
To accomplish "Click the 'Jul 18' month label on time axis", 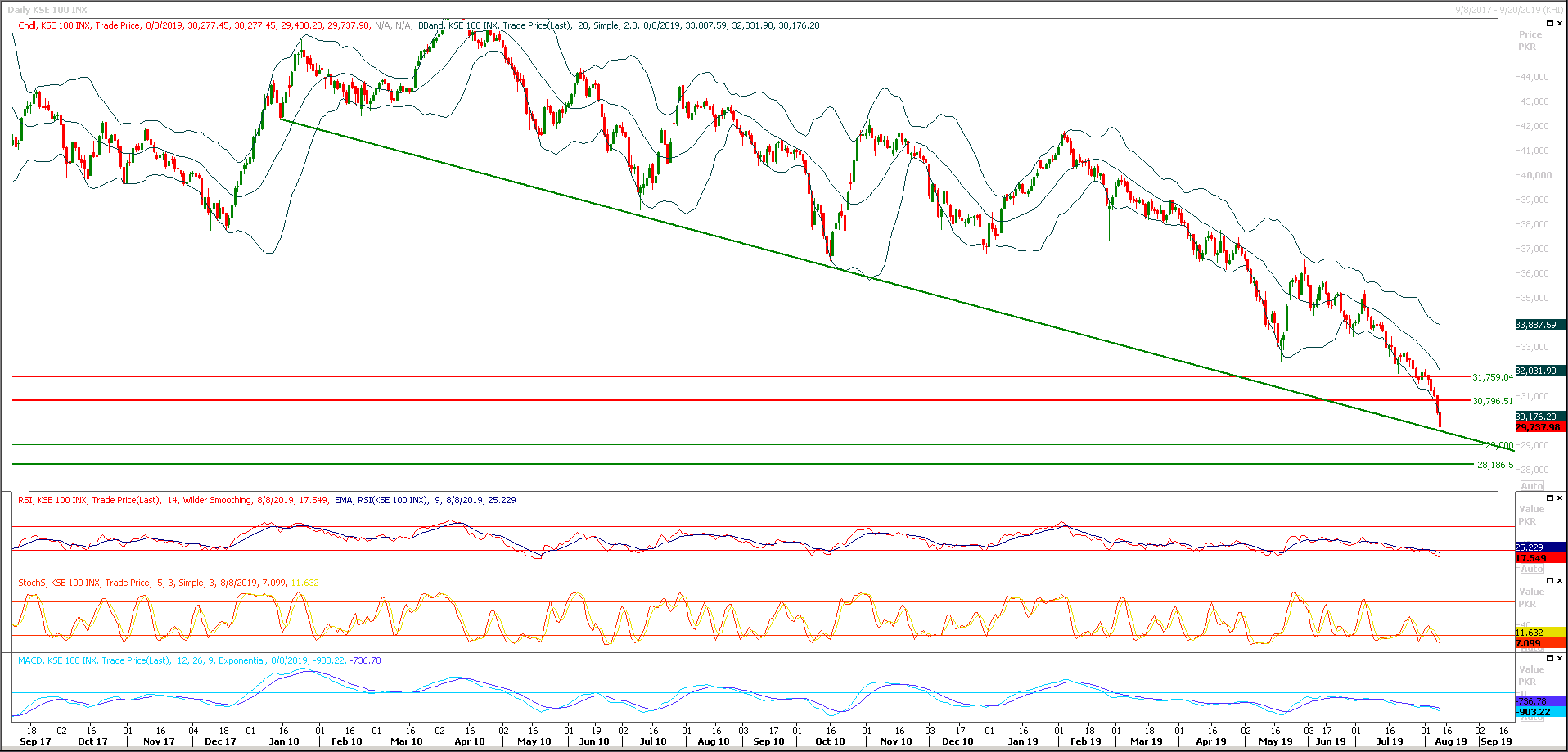I will click(653, 741).
